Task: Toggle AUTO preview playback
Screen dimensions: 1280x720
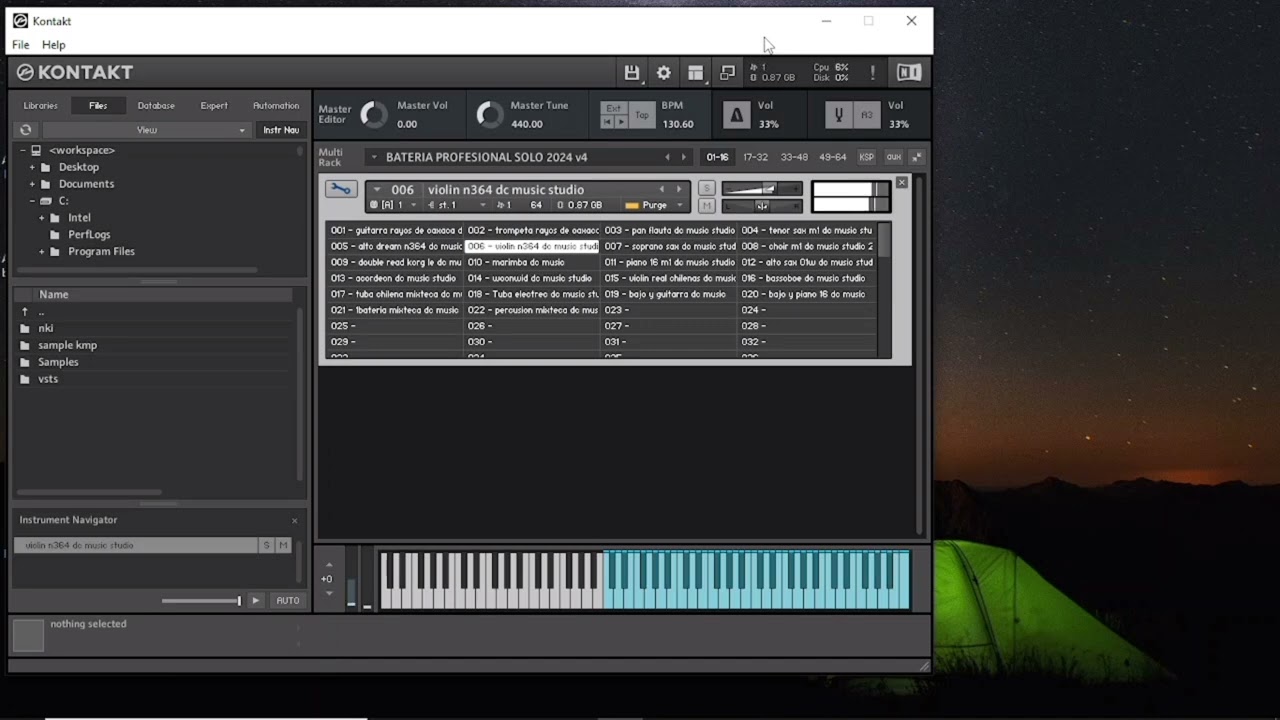Action: point(287,600)
